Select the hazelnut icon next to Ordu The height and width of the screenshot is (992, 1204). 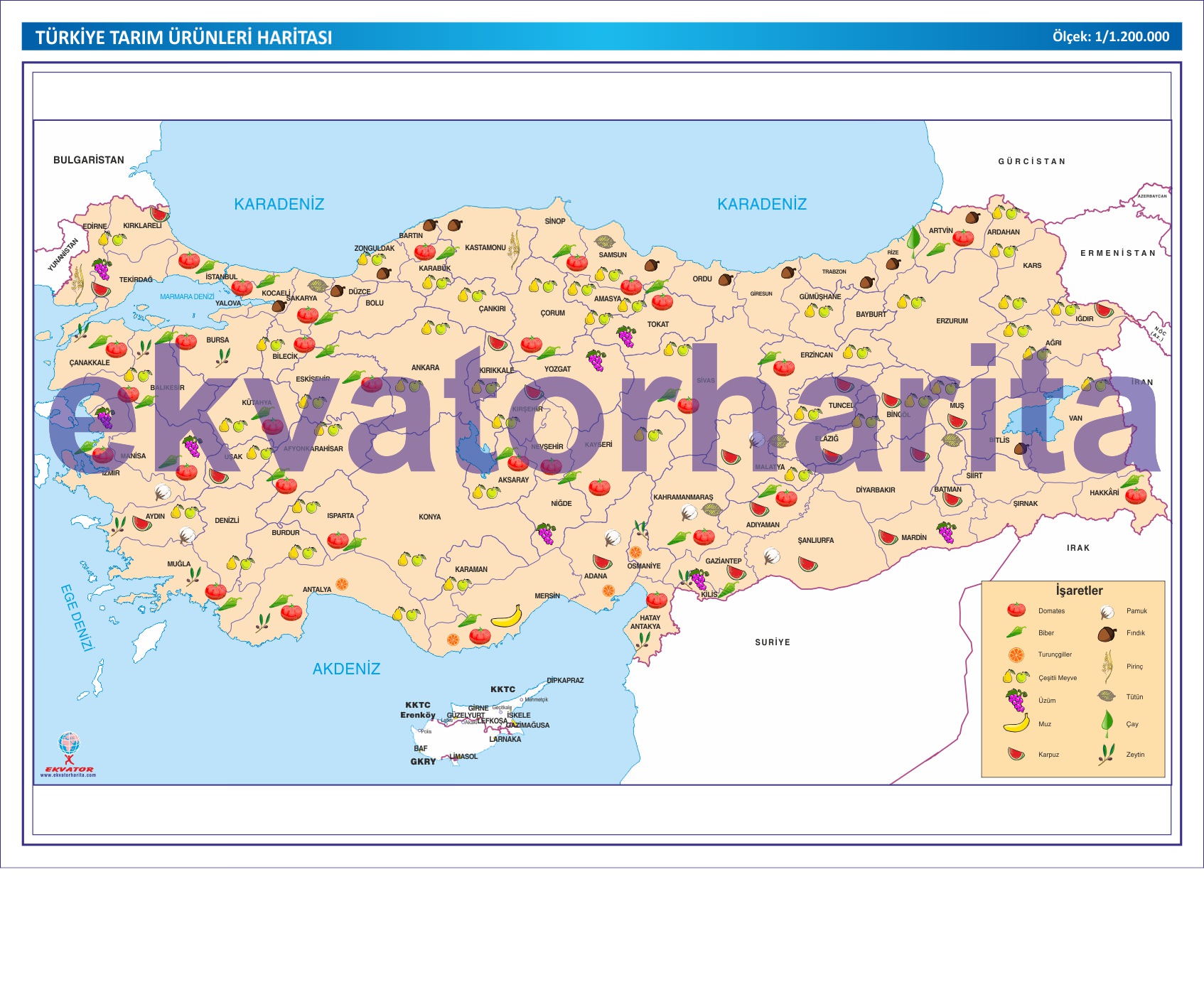tap(725, 279)
